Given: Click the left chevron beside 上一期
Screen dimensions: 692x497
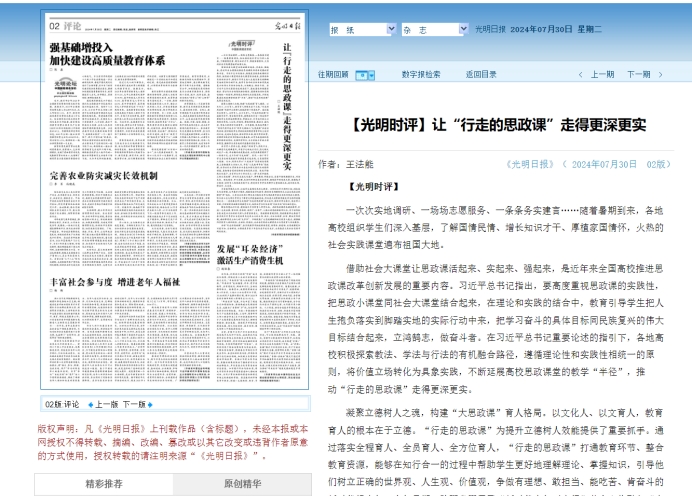Looking at the screenshot, I should point(581,75).
